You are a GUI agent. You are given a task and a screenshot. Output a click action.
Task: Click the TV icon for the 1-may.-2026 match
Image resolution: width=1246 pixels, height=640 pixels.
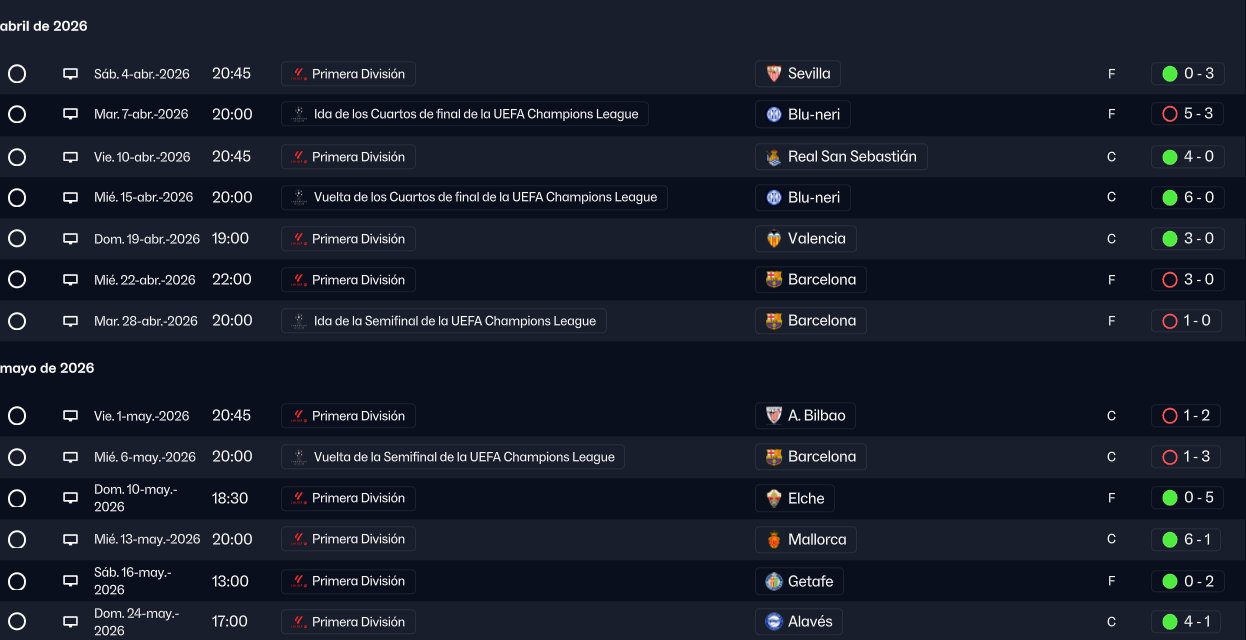(x=70, y=416)
